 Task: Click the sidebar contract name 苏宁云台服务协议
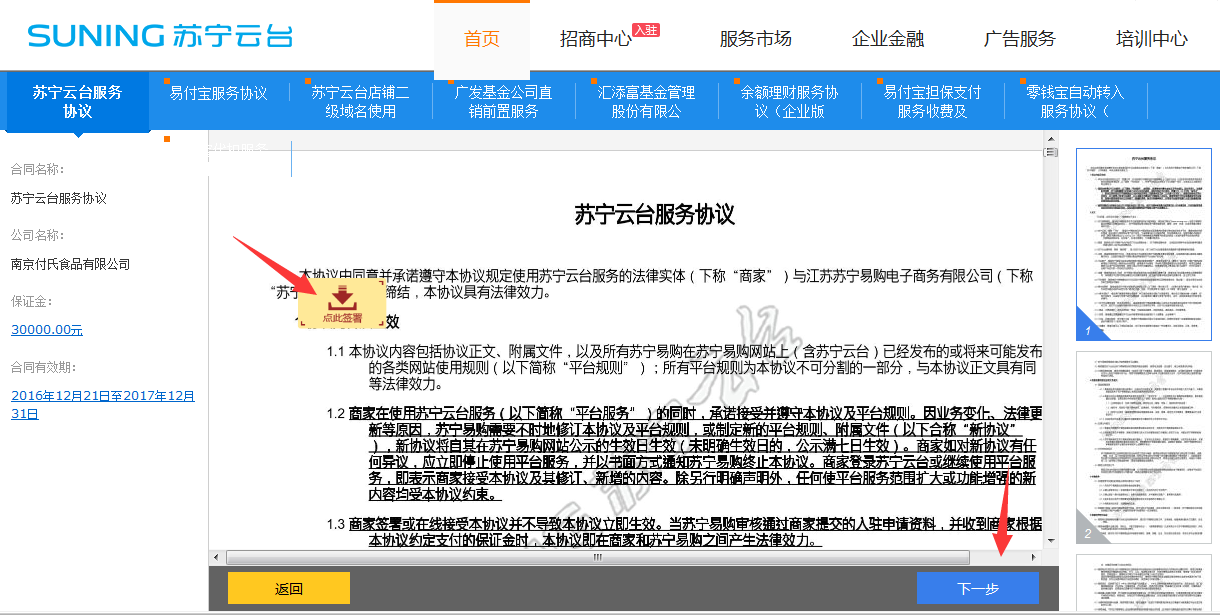59,198
